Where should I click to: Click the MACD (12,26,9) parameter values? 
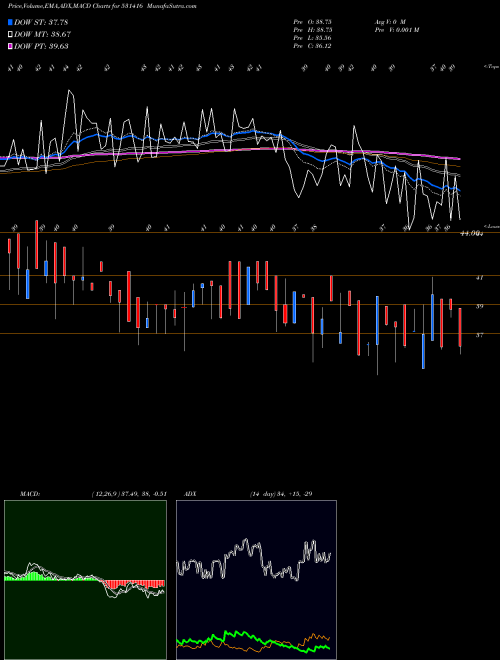(x=129, y=494)
